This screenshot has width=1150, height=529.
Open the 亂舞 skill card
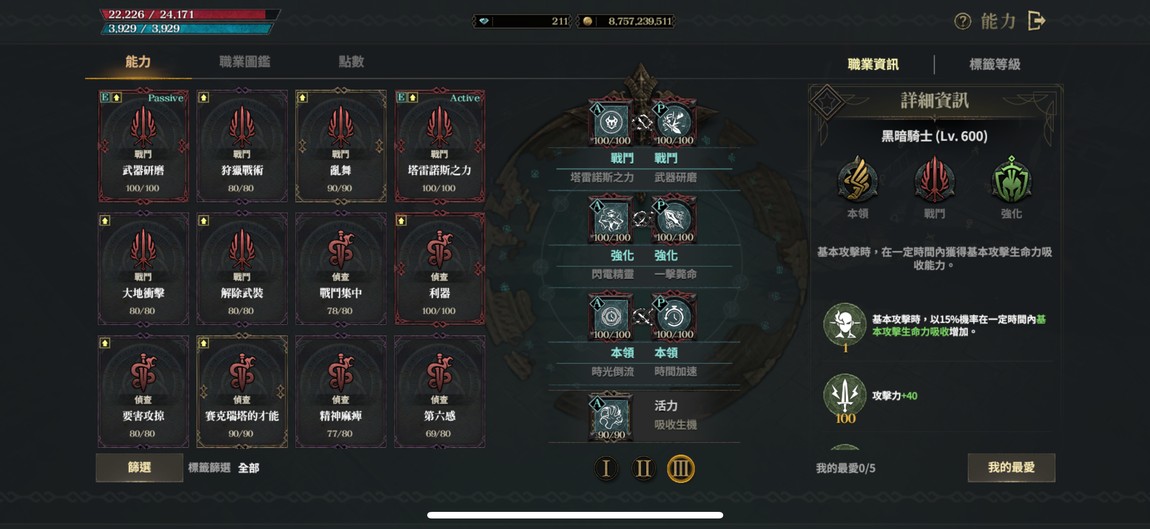[340, 146]
